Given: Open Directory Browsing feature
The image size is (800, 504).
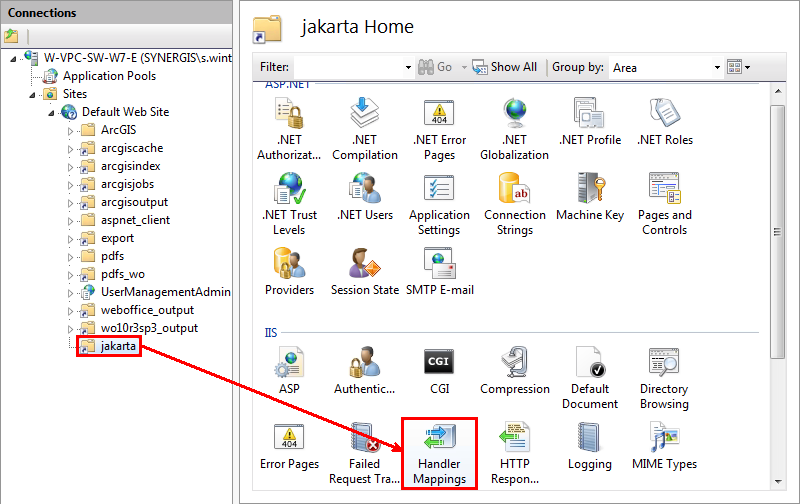Looking at the screenshot, I should click(664, 378).
